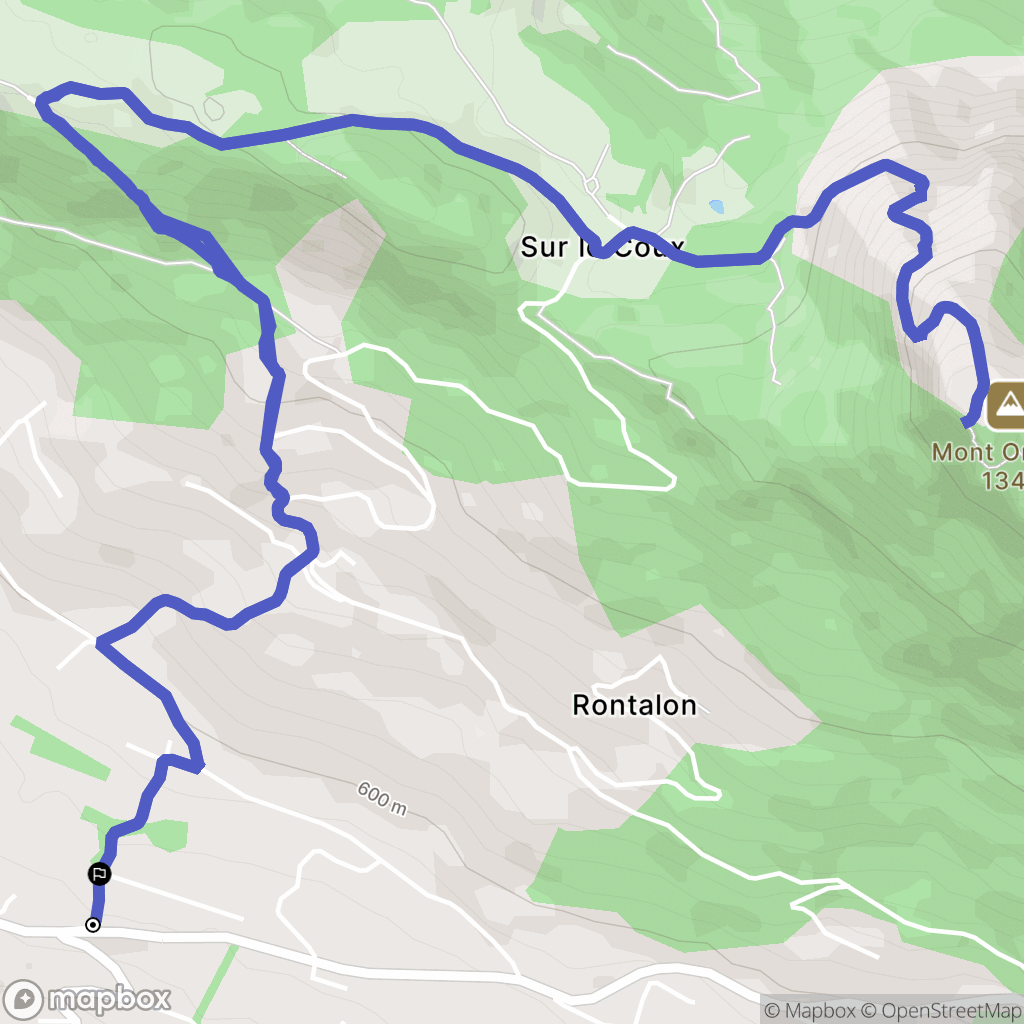1024x1024 pixels.
Task: Click the Mapbox compass circle in logo
Action: click(x=24, y=1000)
